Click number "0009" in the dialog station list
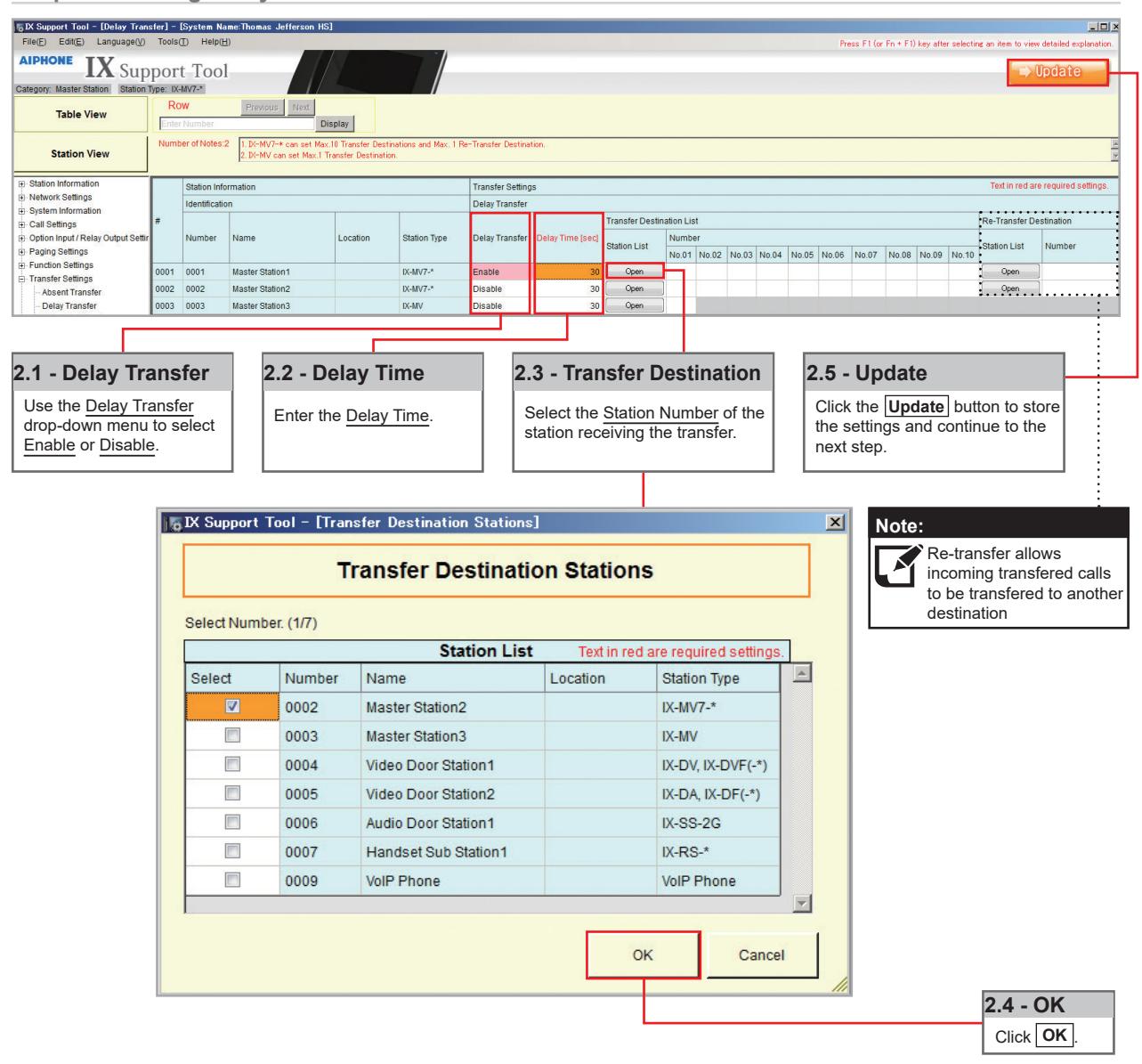1142x1064 pixels. 301,881
